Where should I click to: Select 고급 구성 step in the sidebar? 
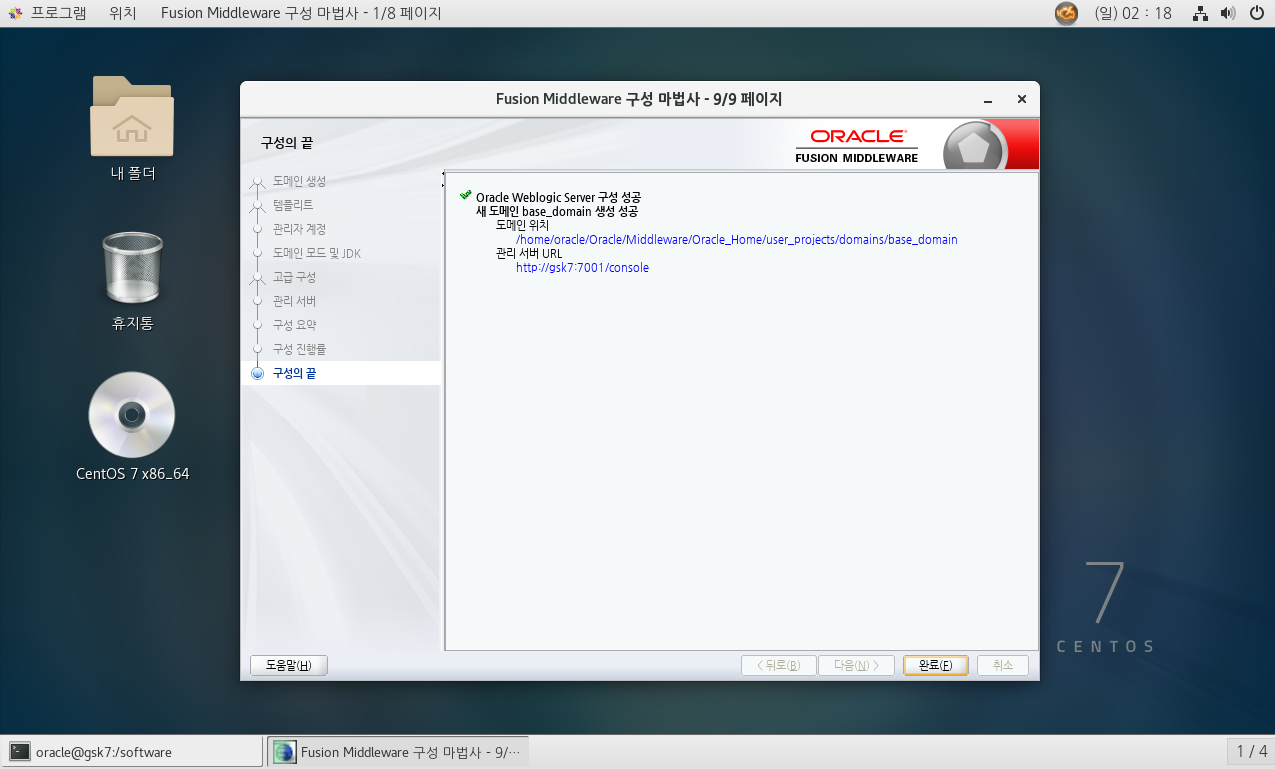(294, 277)
